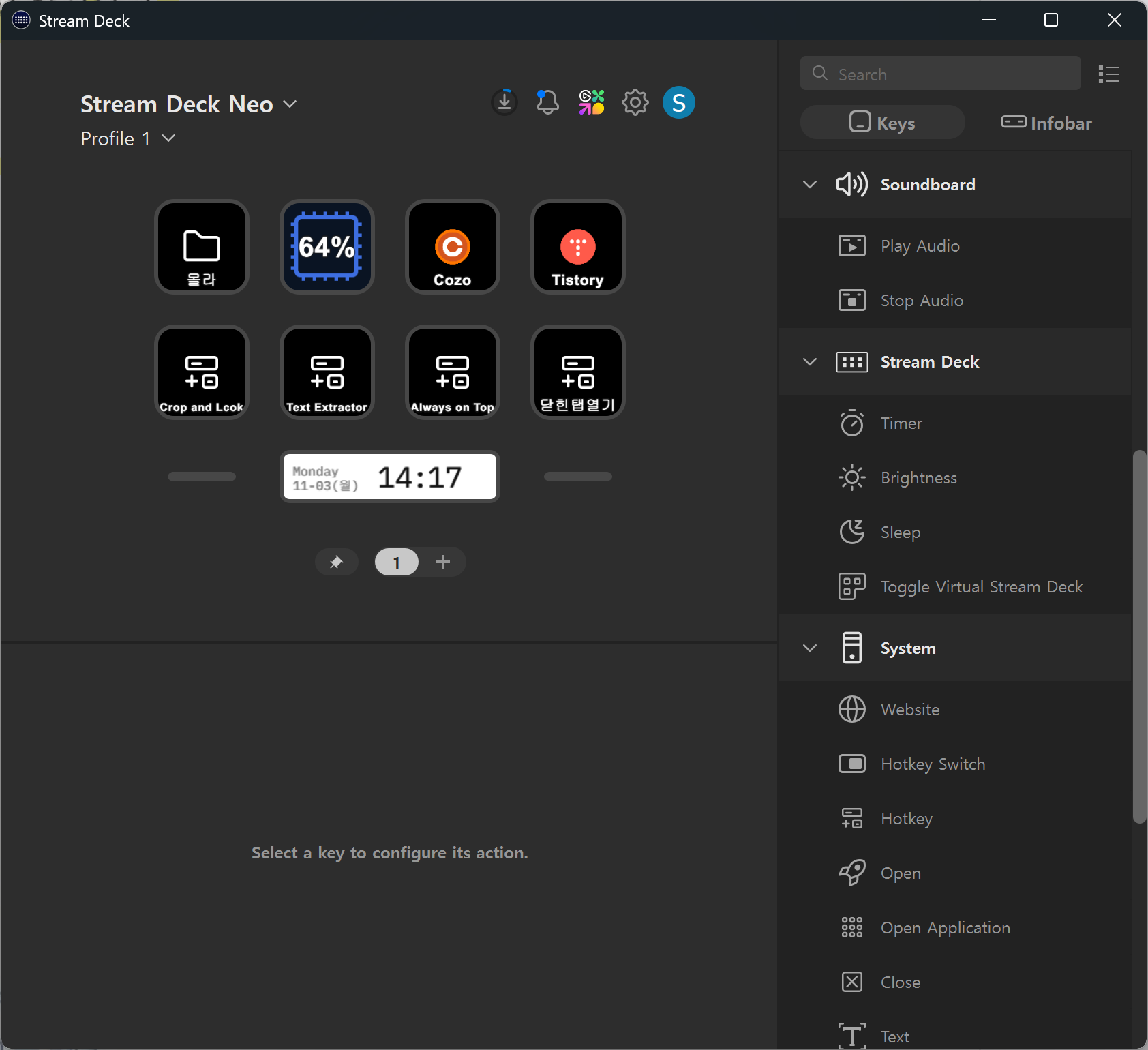1148x1050 pixels.
Task: Choose the Sleep action
Action: click(954, 532)
